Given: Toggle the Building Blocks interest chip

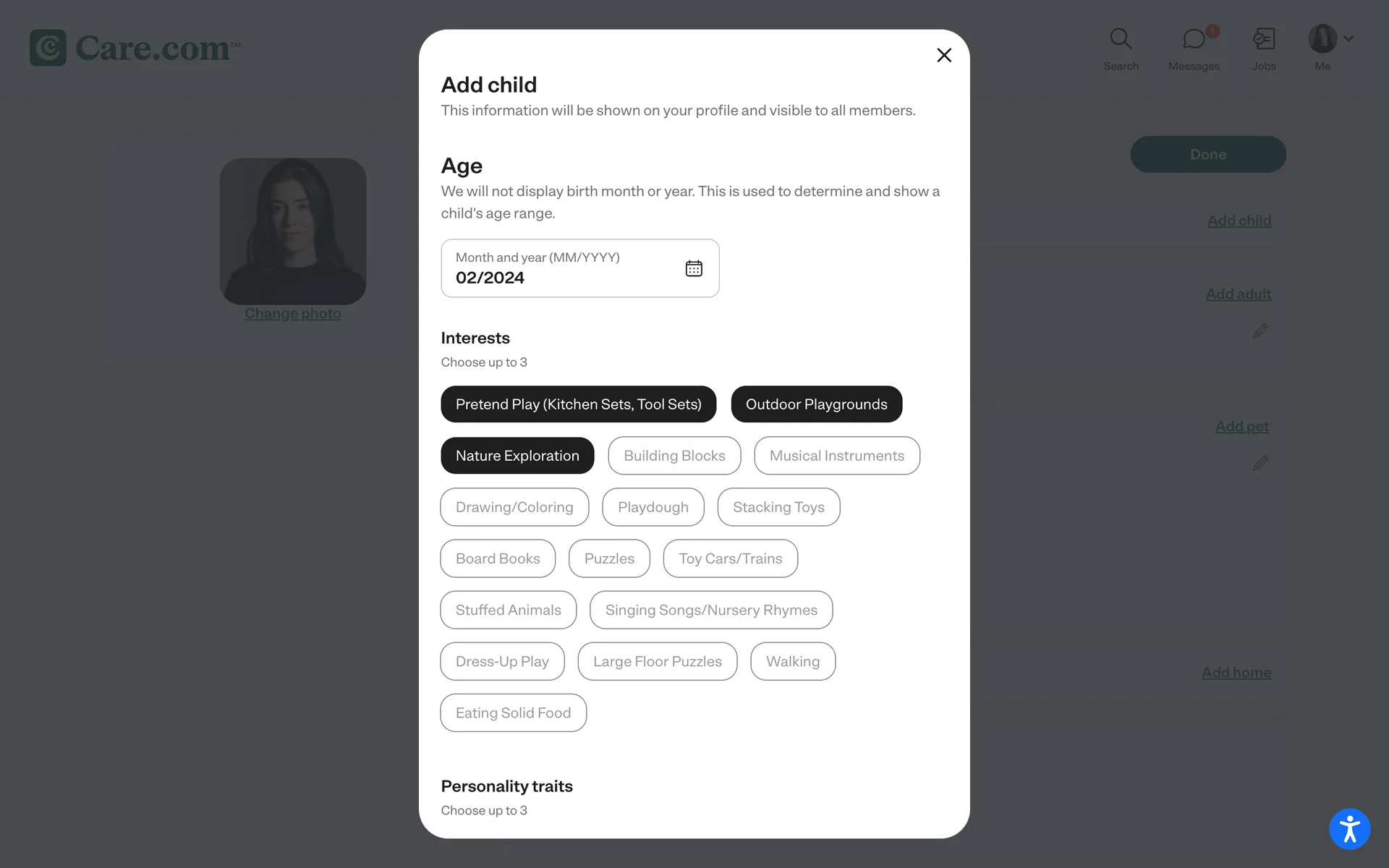Looking at the screenshot, I should [x=674, y=456].
